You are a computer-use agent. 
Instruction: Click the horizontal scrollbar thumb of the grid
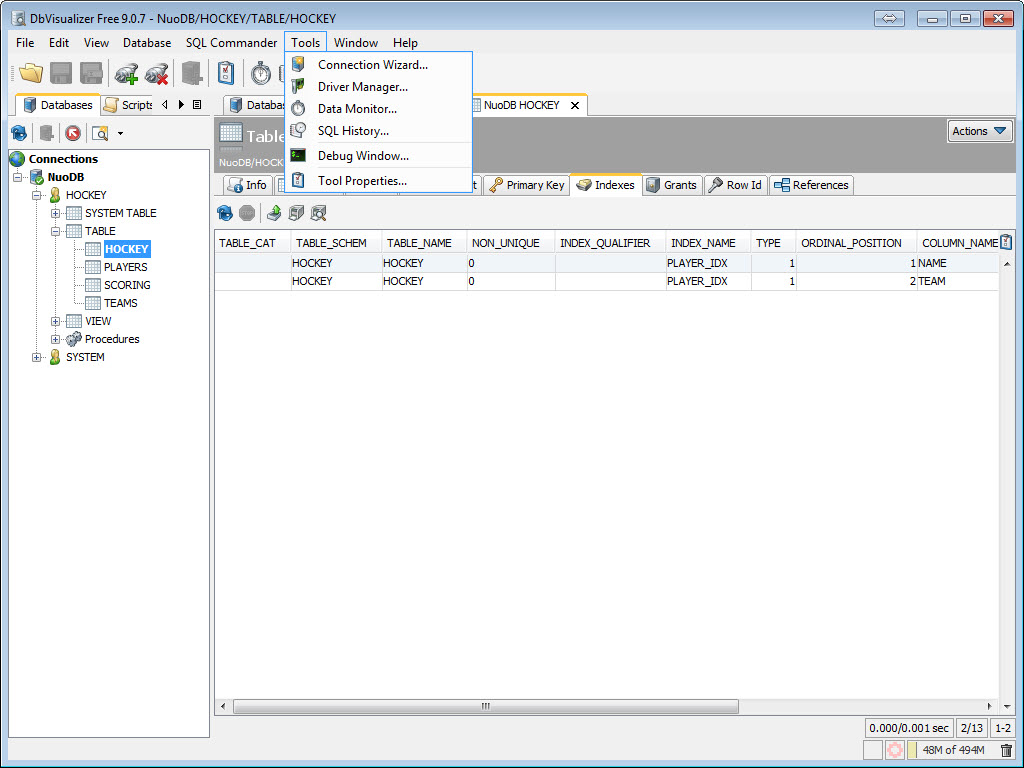[486, 707]
